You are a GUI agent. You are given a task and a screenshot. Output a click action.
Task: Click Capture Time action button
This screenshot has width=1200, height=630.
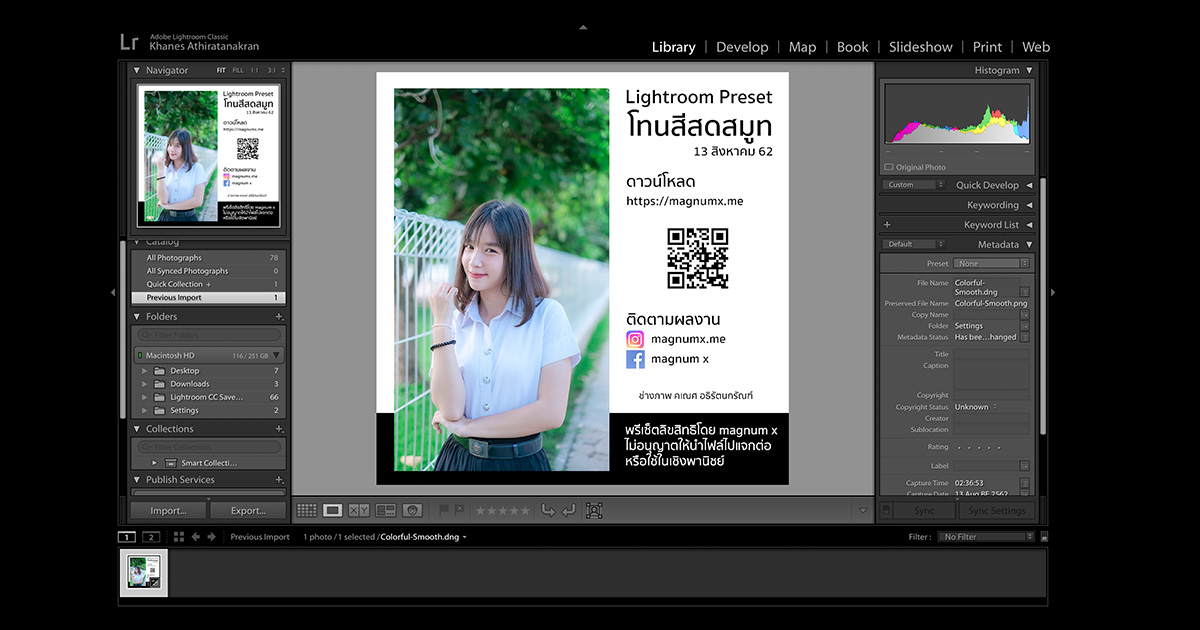click(1025, 483)
